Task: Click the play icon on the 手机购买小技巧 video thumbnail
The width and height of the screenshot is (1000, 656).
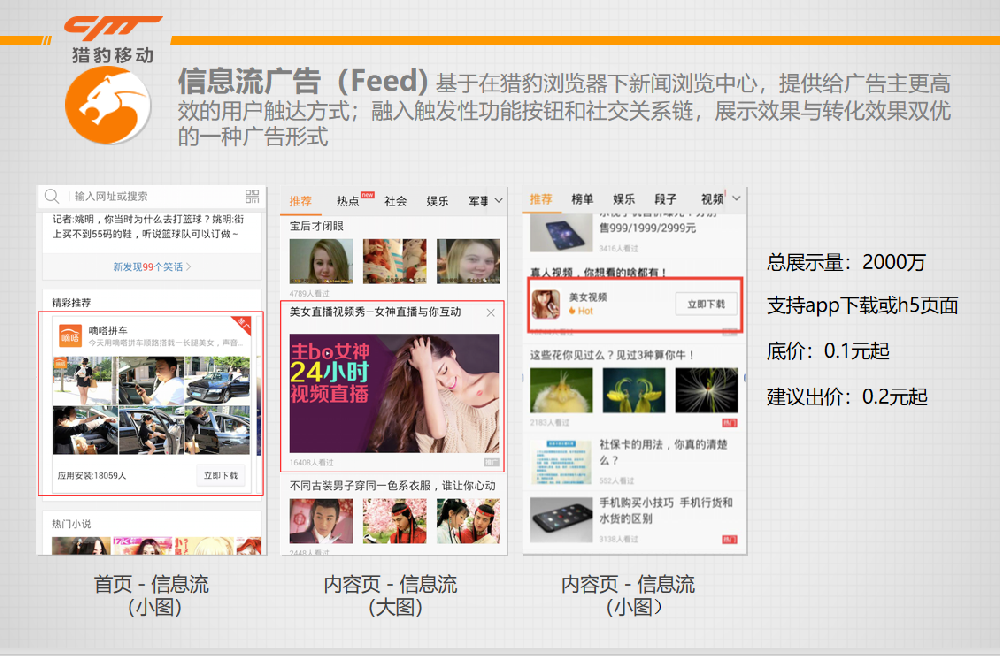Action: click(x=562, y=518)
